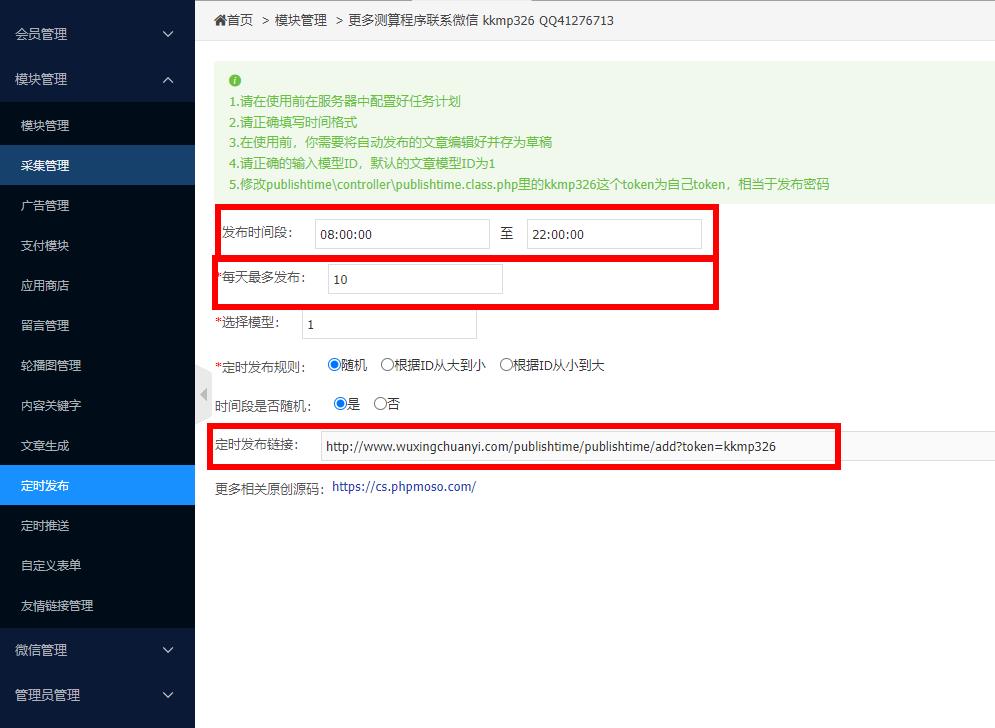Open the cs.phpmoso.com source link
The height and width of the screenshot is (728, 995).
click(x=404, y=487)
